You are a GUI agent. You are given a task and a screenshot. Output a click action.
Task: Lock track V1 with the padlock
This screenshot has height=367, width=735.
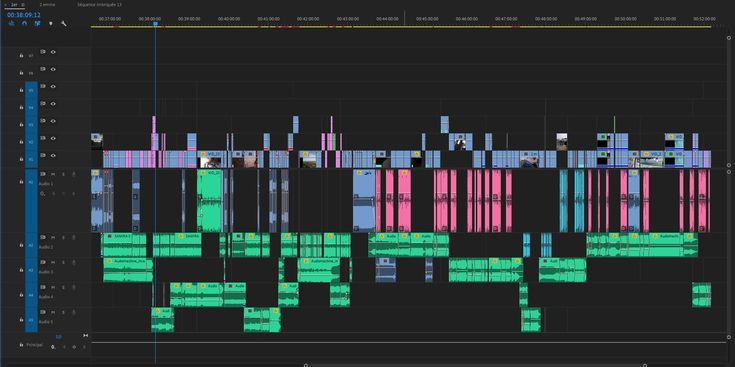tap(21, 159)
